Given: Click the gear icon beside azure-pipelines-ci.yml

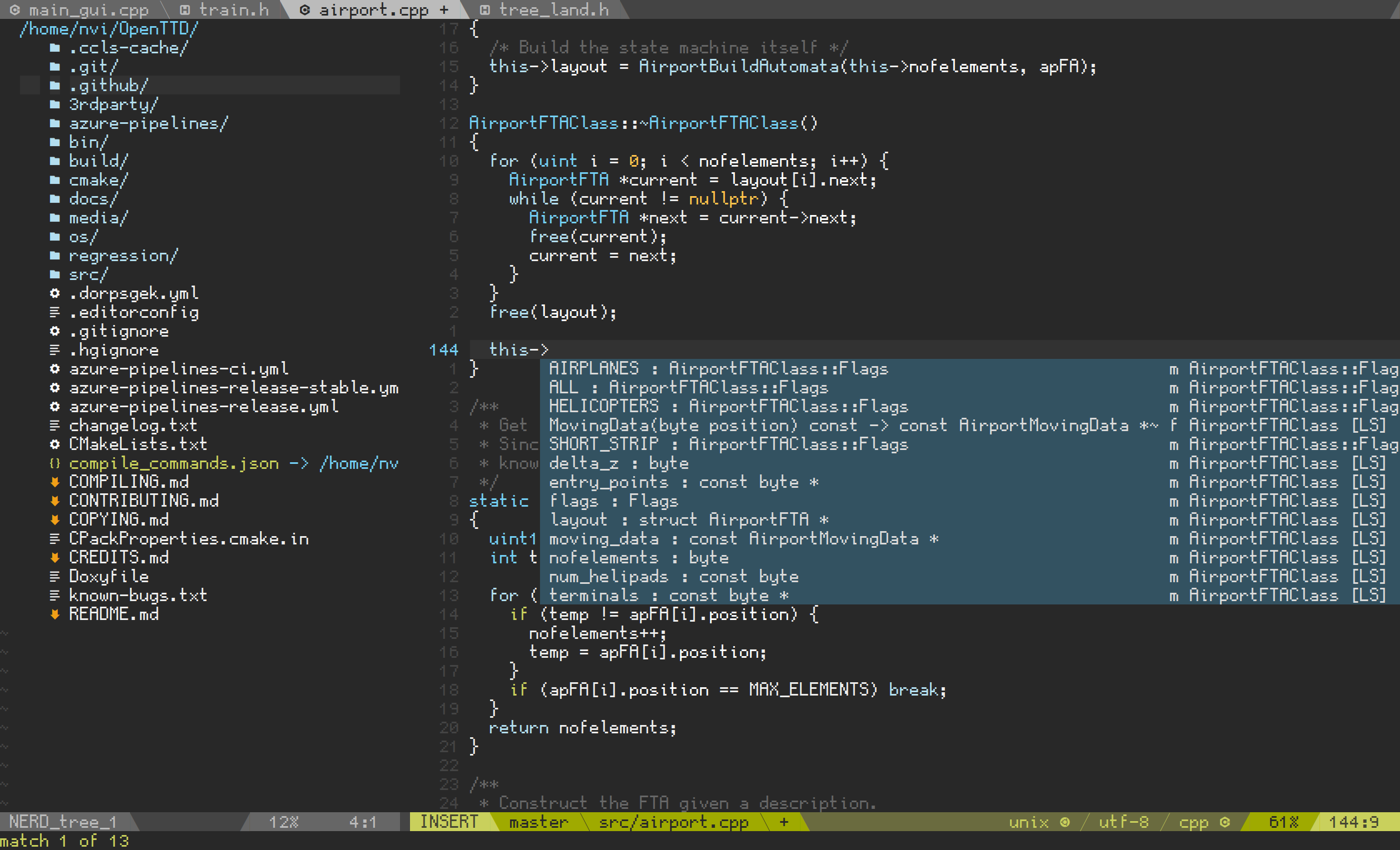Looking at the screenshot, I should click(54, 369).
